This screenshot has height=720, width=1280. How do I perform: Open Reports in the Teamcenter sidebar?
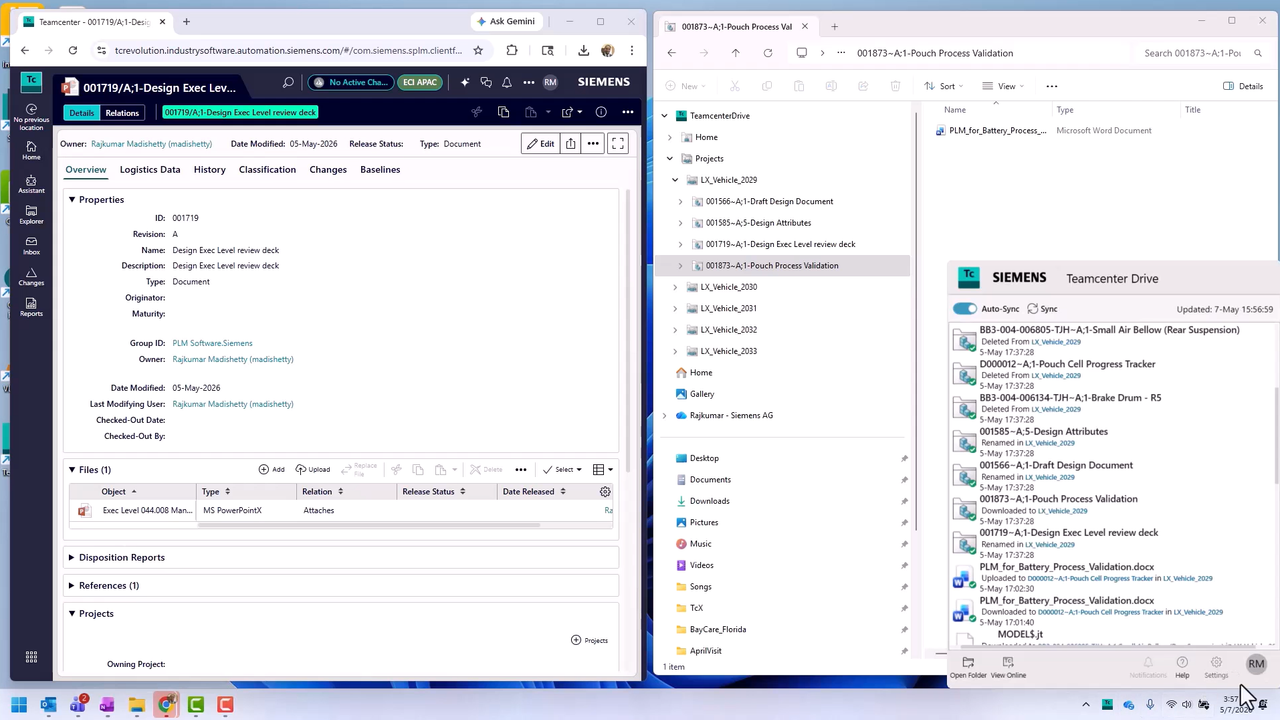point(31,308)
